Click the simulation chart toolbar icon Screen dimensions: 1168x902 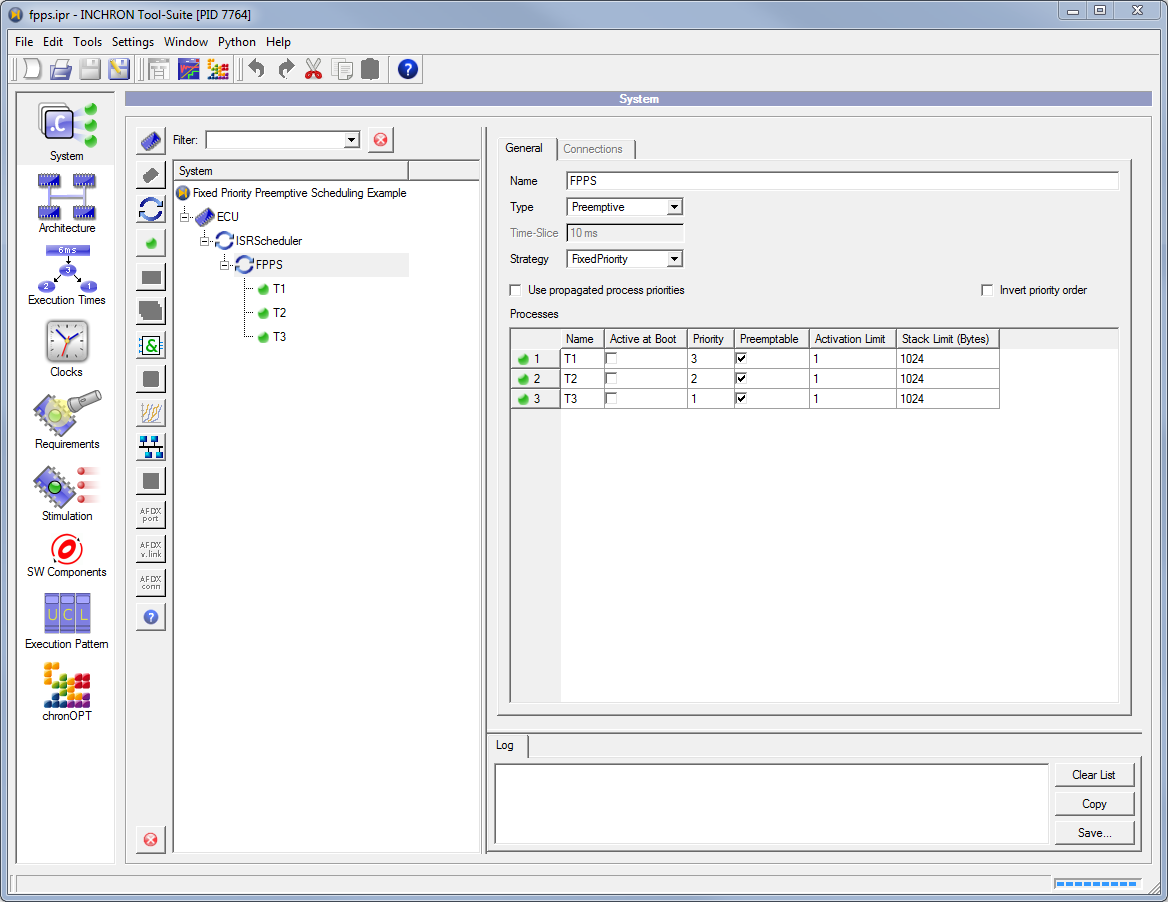188,69
